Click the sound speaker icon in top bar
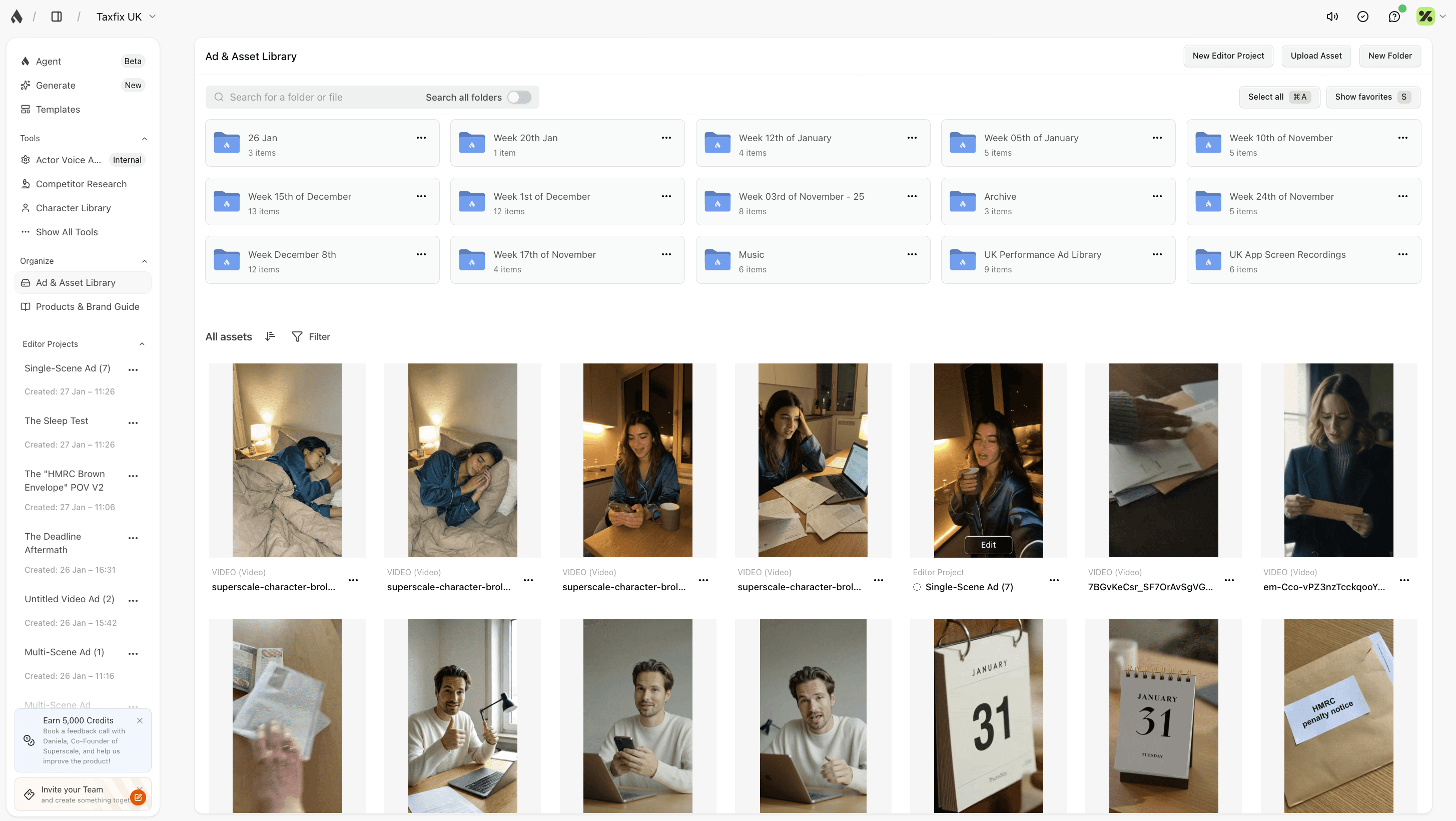The width and height of the screenshot is (1456, 821). (1331, 17)
